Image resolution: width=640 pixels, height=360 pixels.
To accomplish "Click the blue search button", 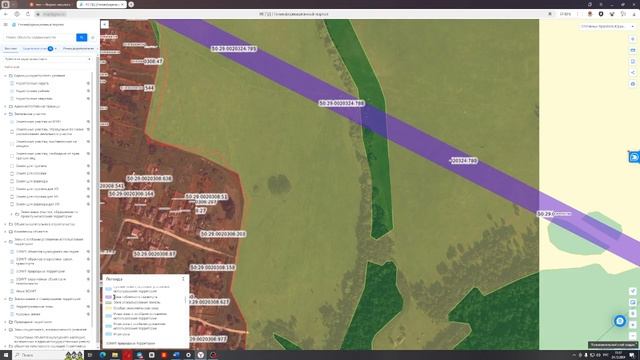I will [x=82, y=37].
